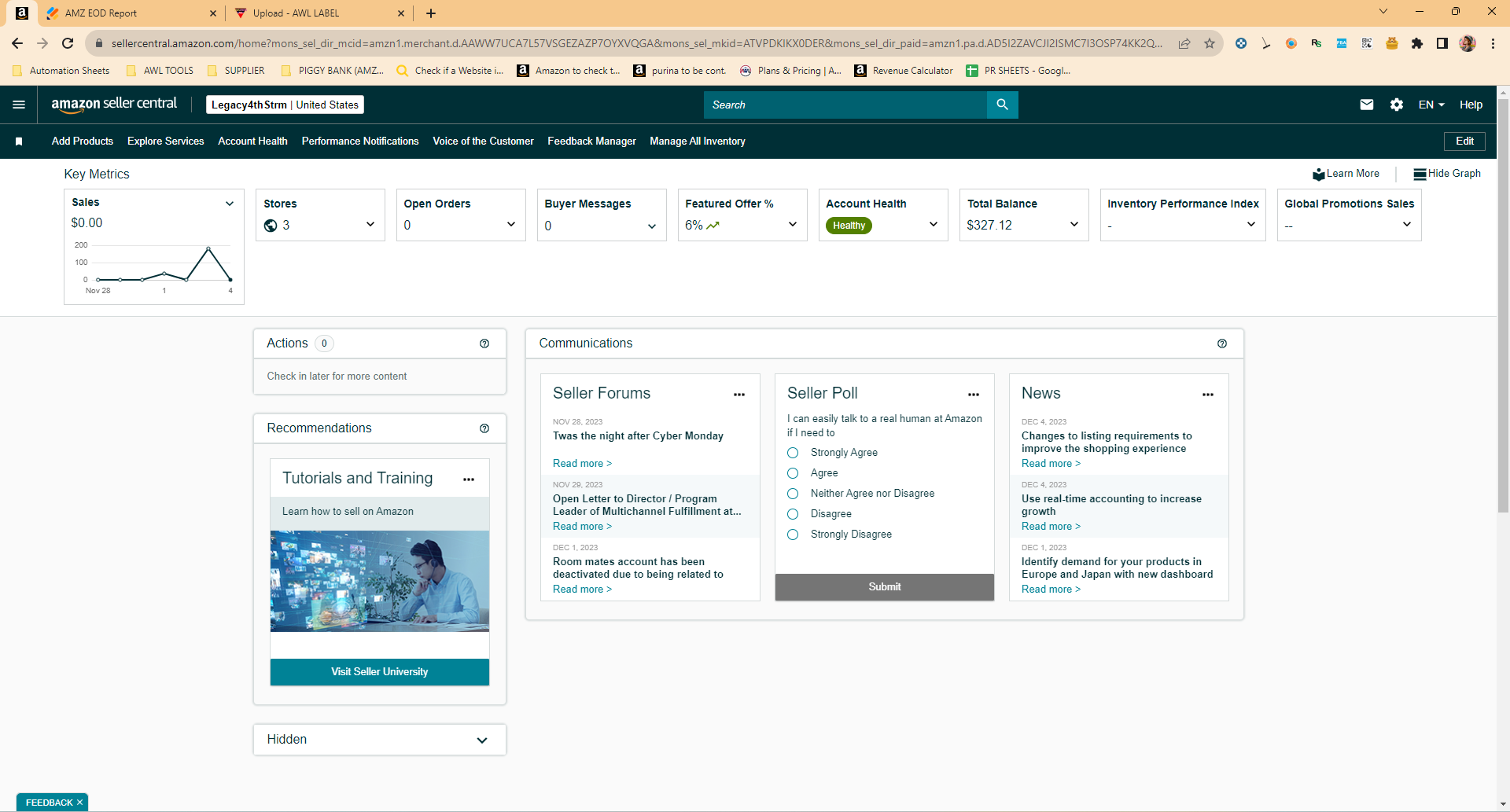Select the Disagree radio option
1510x812 pixels.
coord(793,514)
